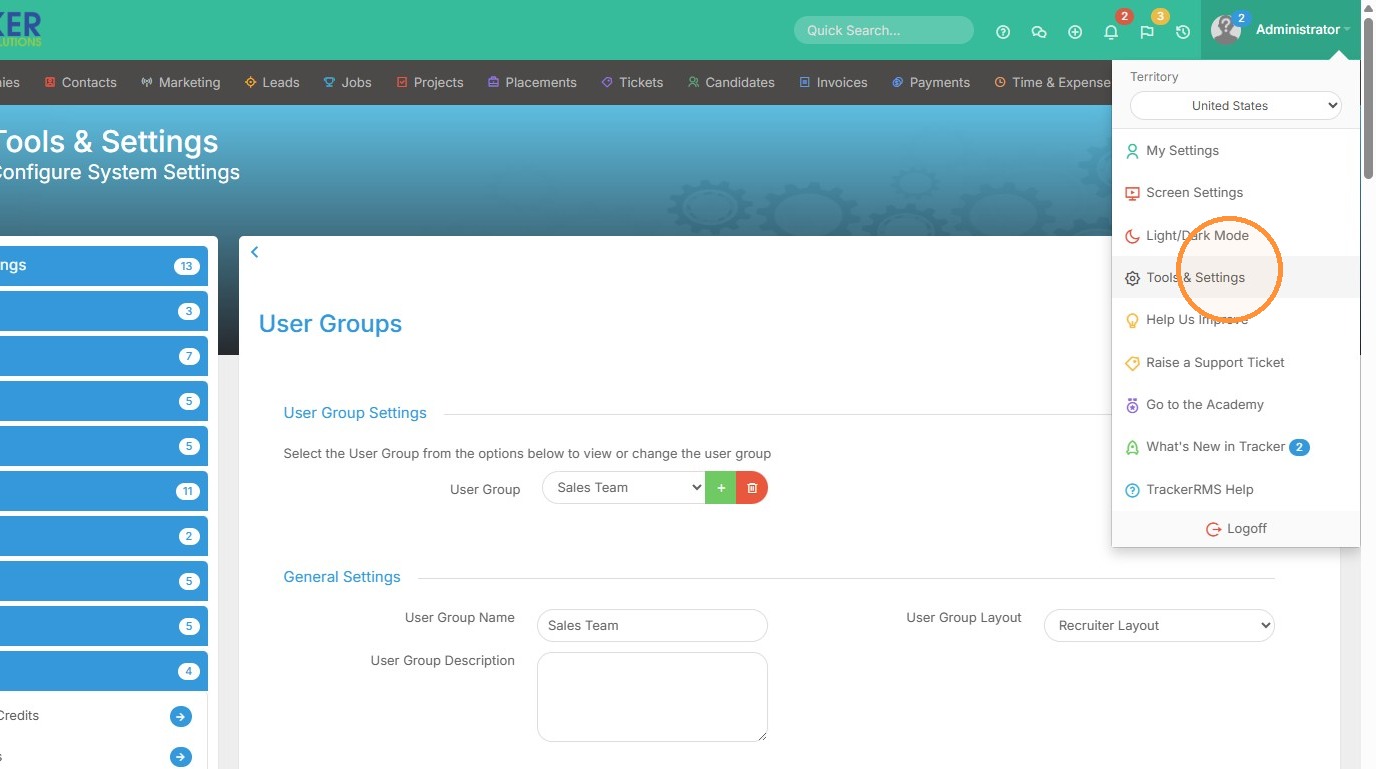1376x769 pixels.
Task: Open the Territory United States dropdown
Action: pyautogui.click(x=1235, y=105)
